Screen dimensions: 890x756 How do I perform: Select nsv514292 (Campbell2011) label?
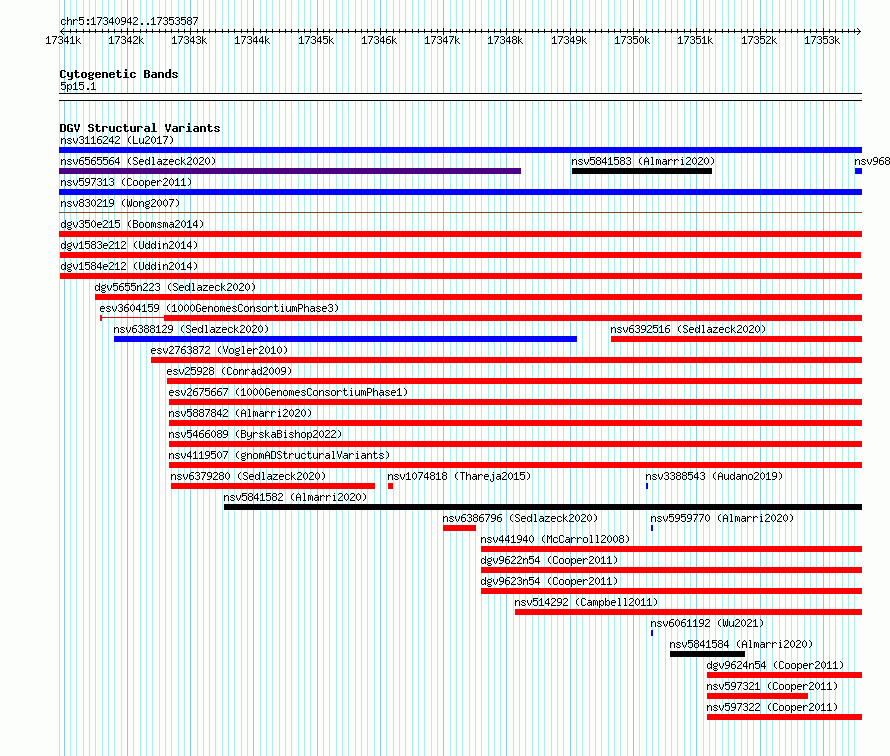(586, 602)
